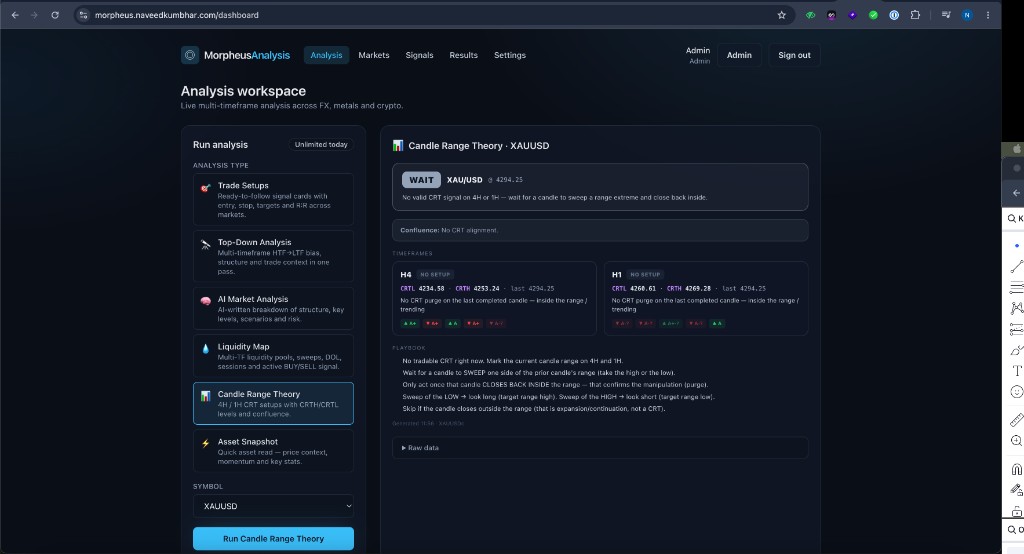The width and height of the screenshot is (1024, 554).
Task: Select the ruler measure tool in side window
Action: pos(1016,420)
